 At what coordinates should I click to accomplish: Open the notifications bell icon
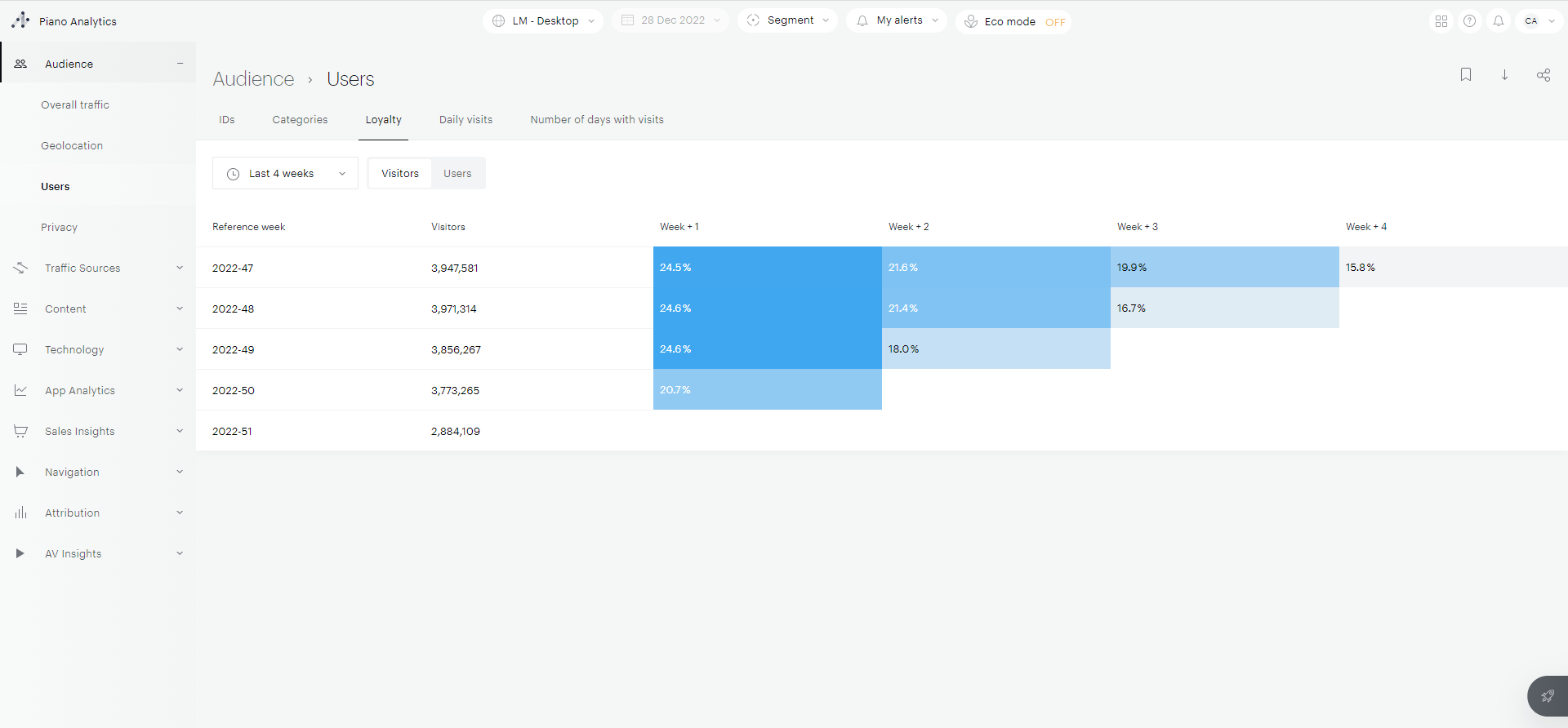click(x=1499, y=21)
